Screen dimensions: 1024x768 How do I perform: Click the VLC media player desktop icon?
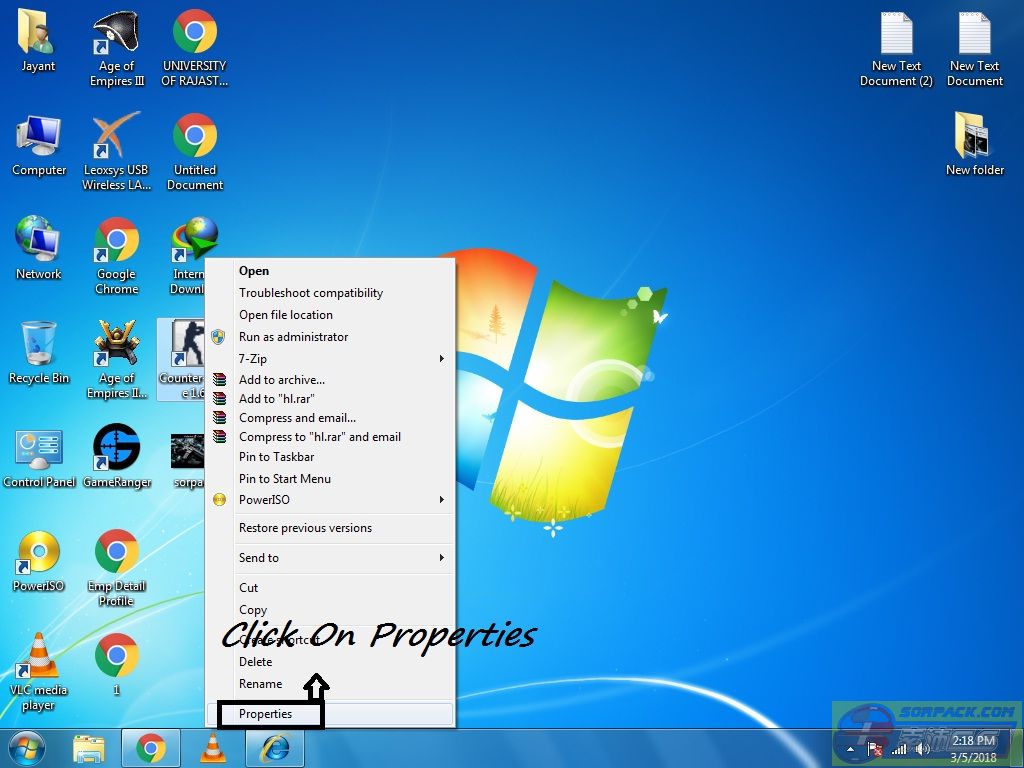(39, 666)
